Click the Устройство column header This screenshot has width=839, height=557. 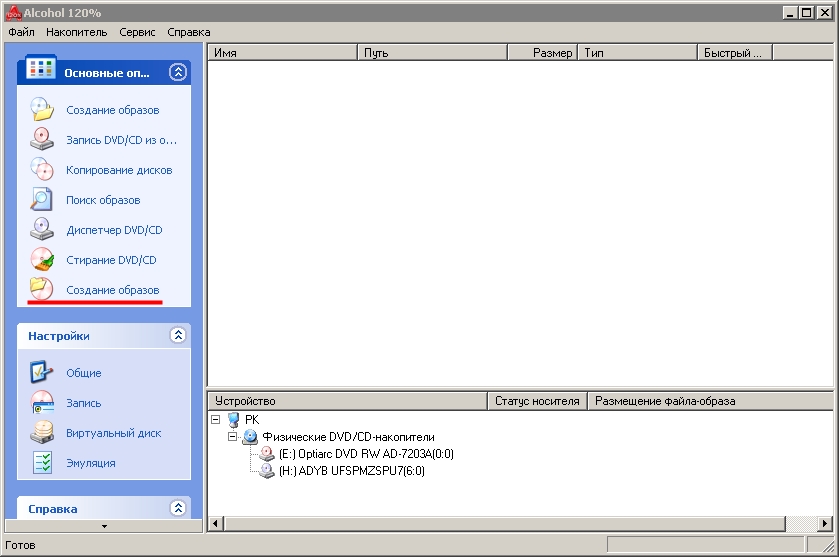coord(348,401)
